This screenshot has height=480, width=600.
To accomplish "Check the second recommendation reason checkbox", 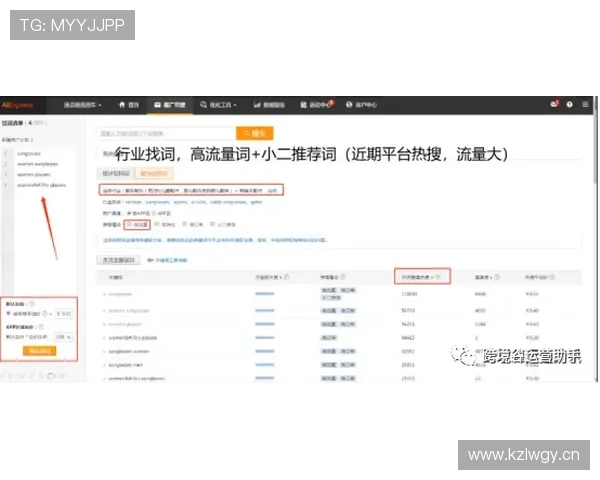I will pyautogui.click(x=157, y=224).
